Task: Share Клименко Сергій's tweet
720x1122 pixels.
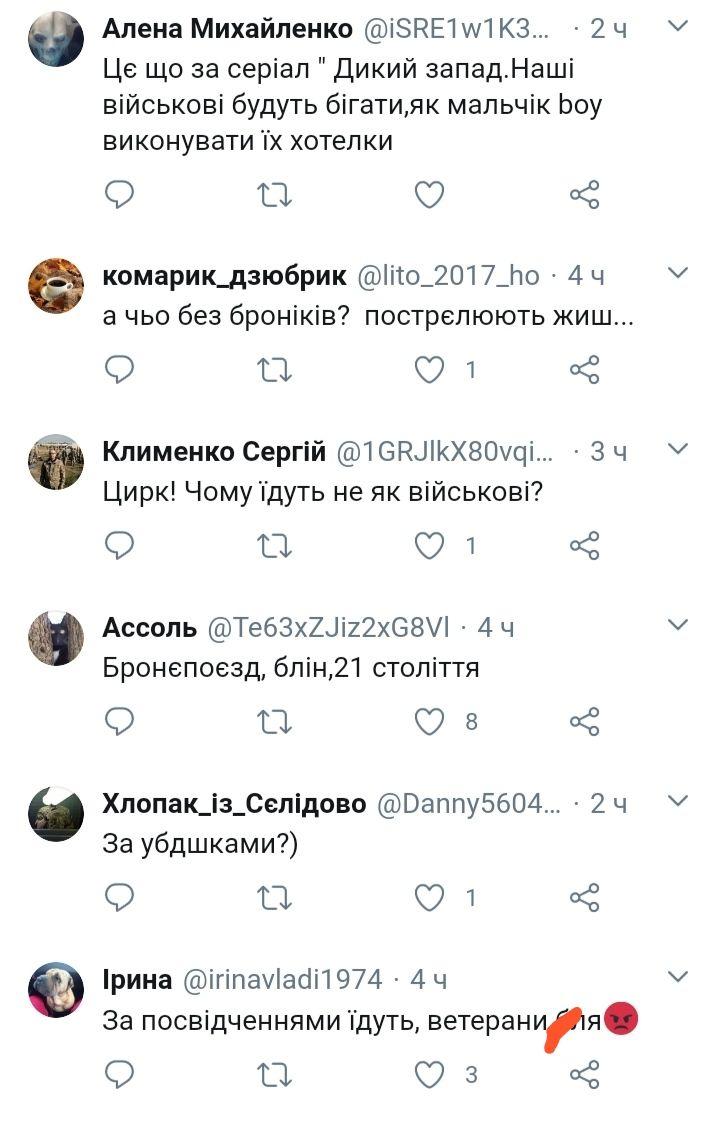Action: 584,545
